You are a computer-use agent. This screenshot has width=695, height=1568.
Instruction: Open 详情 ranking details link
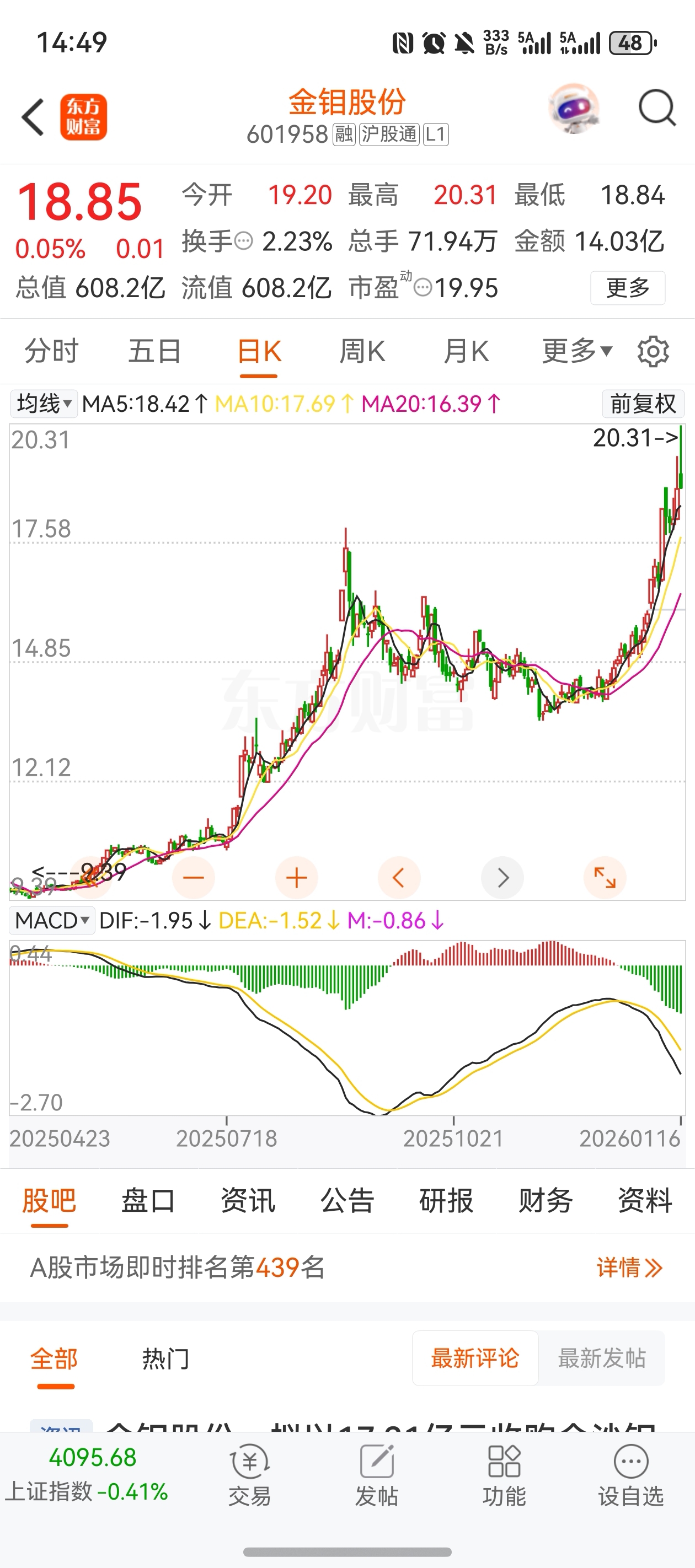coord(630,1268)
